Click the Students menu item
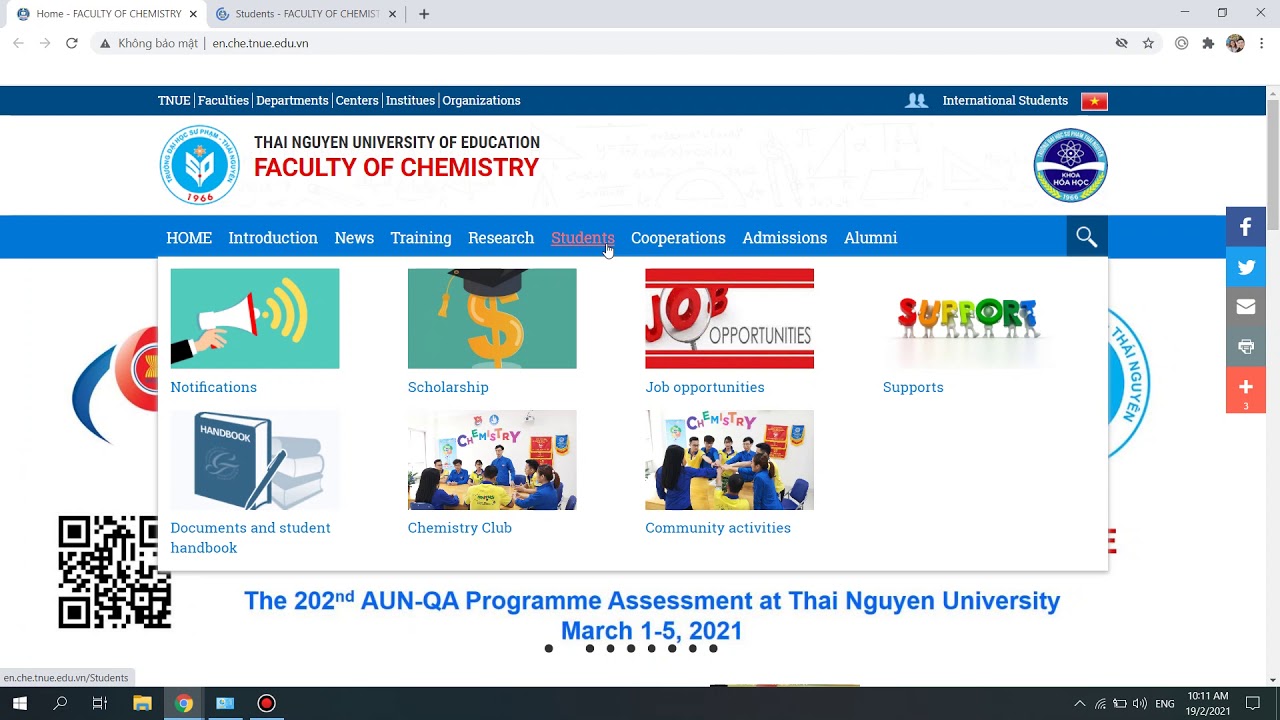Screen dimensions: 1280x720 pyautogui.click(x=583, y=238)
